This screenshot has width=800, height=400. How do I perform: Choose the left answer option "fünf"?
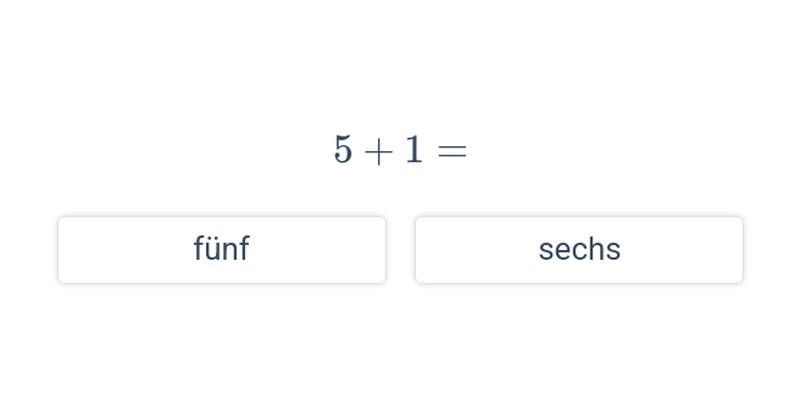pyautogui.click(x=221, y=250)
